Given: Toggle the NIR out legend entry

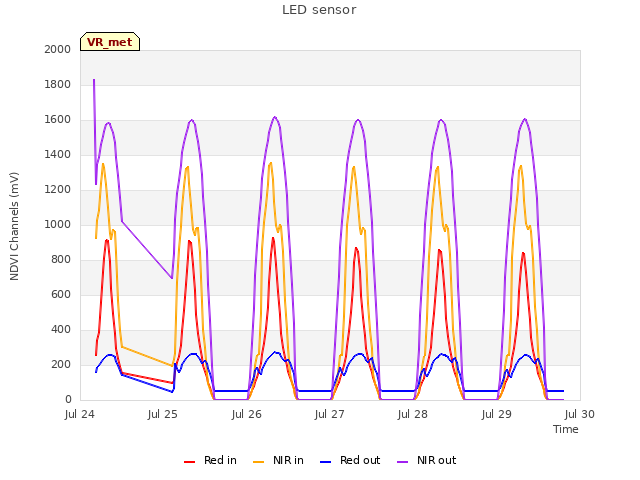Looking at the screenshot, I should coord(427,460).
